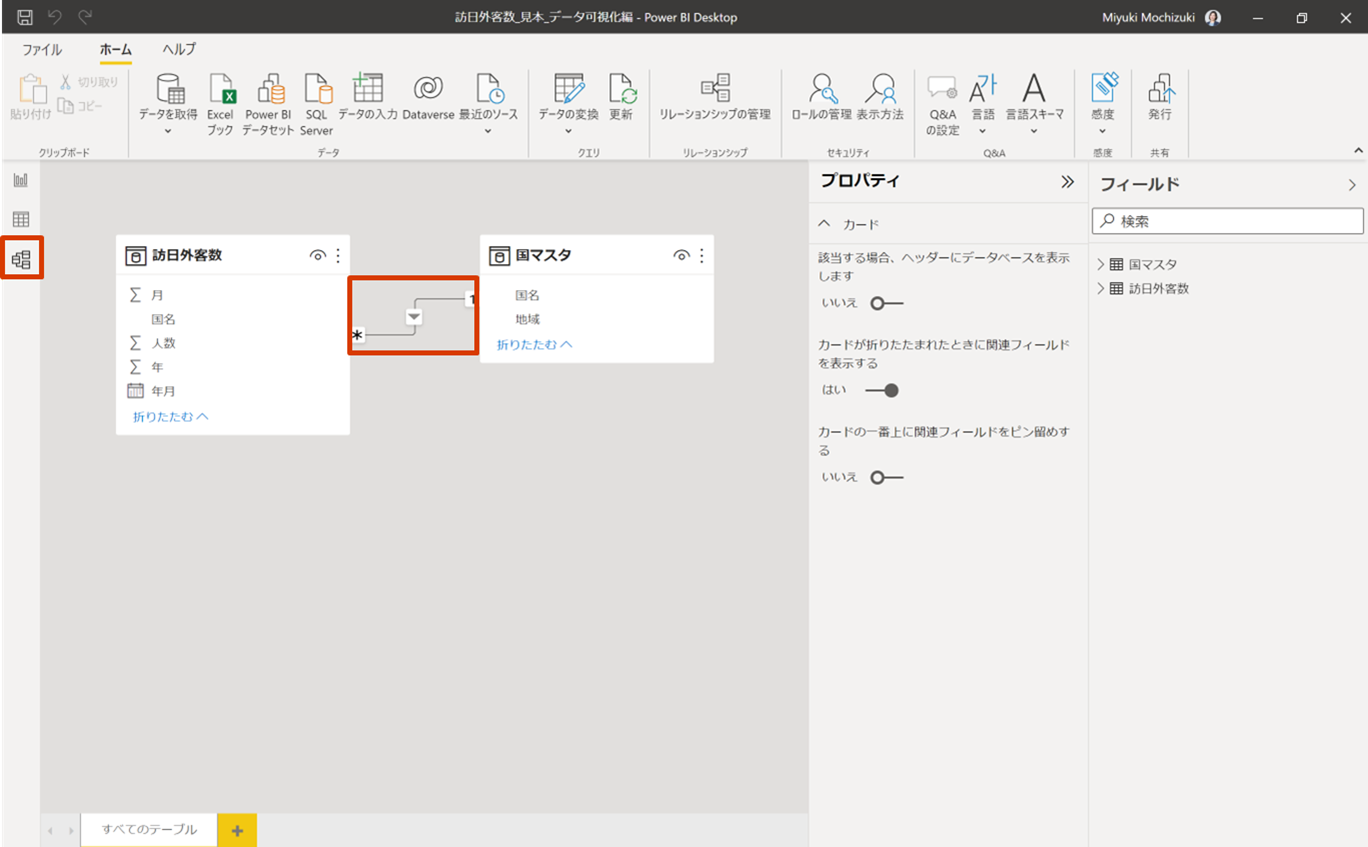Screen dimensions: 1368x847
Task: Toggle visibility of 訪日外客数 table
Action: click(318, 256)
